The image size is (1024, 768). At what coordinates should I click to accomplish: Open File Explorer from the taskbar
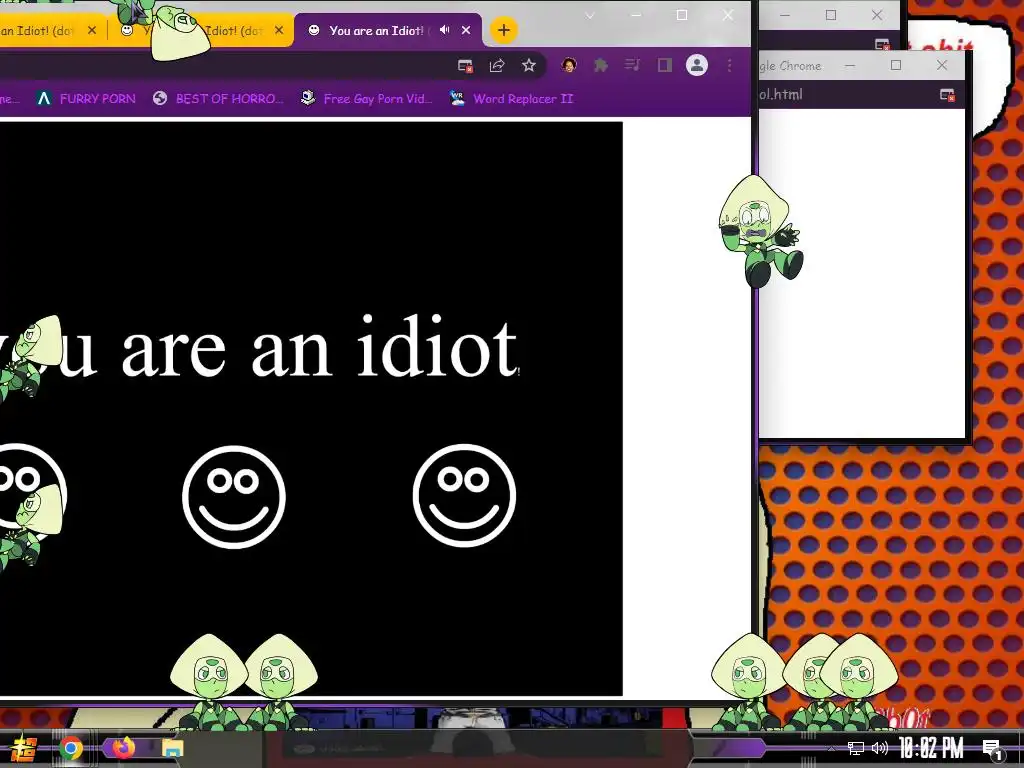(172, 748)
